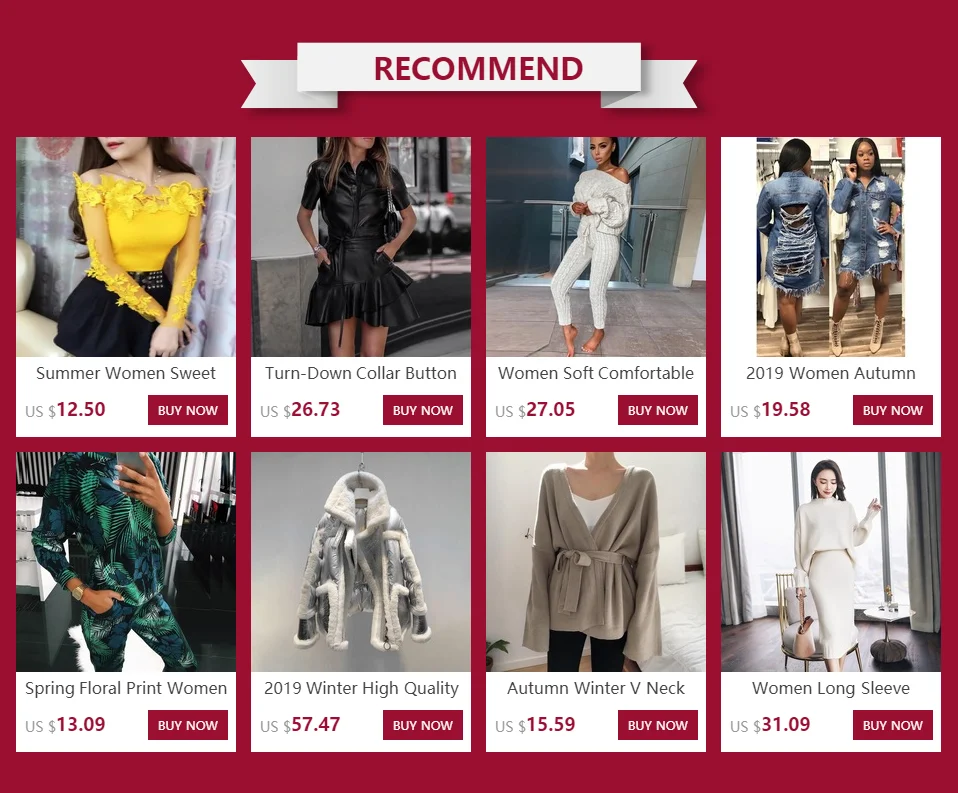The width and height of the screenshot is (958, 793).
Task: Open the yellow lace off-shoulder top photo
Action: pos(126,247)
